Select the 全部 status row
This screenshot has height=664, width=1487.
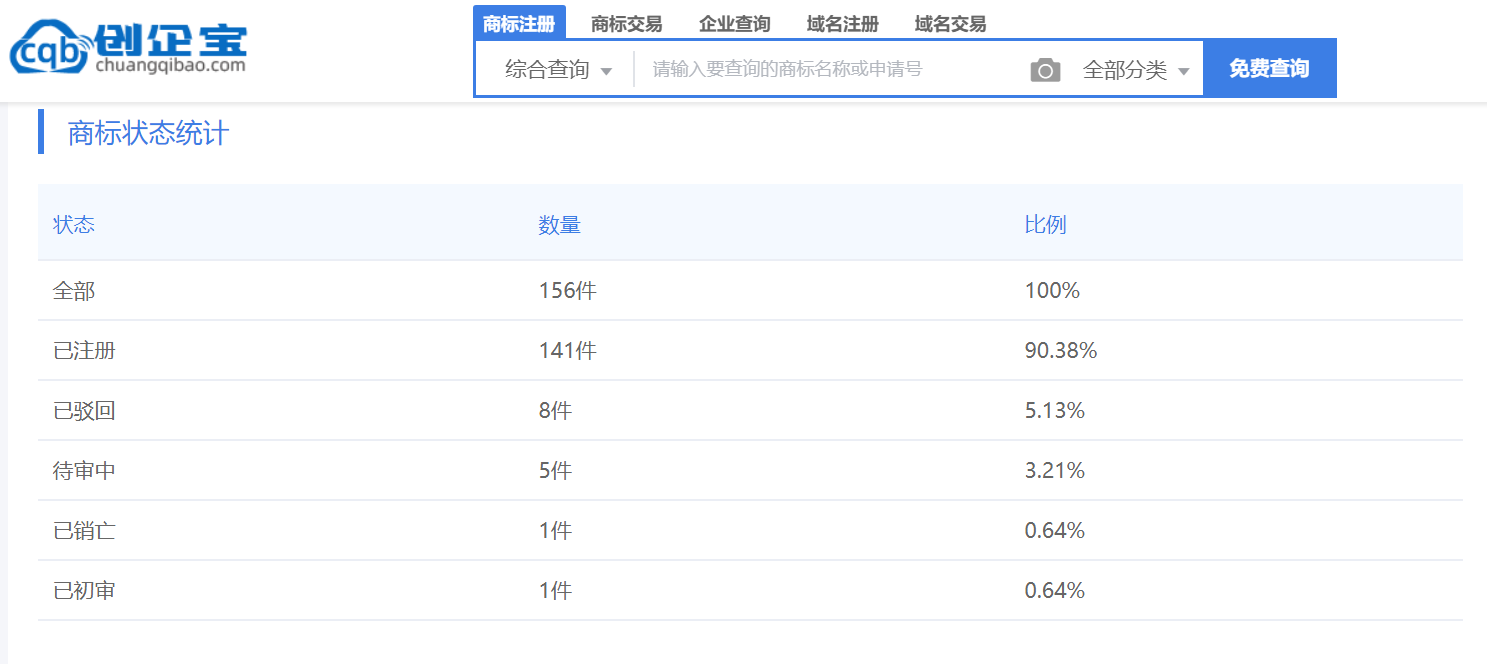click(74, 291)
